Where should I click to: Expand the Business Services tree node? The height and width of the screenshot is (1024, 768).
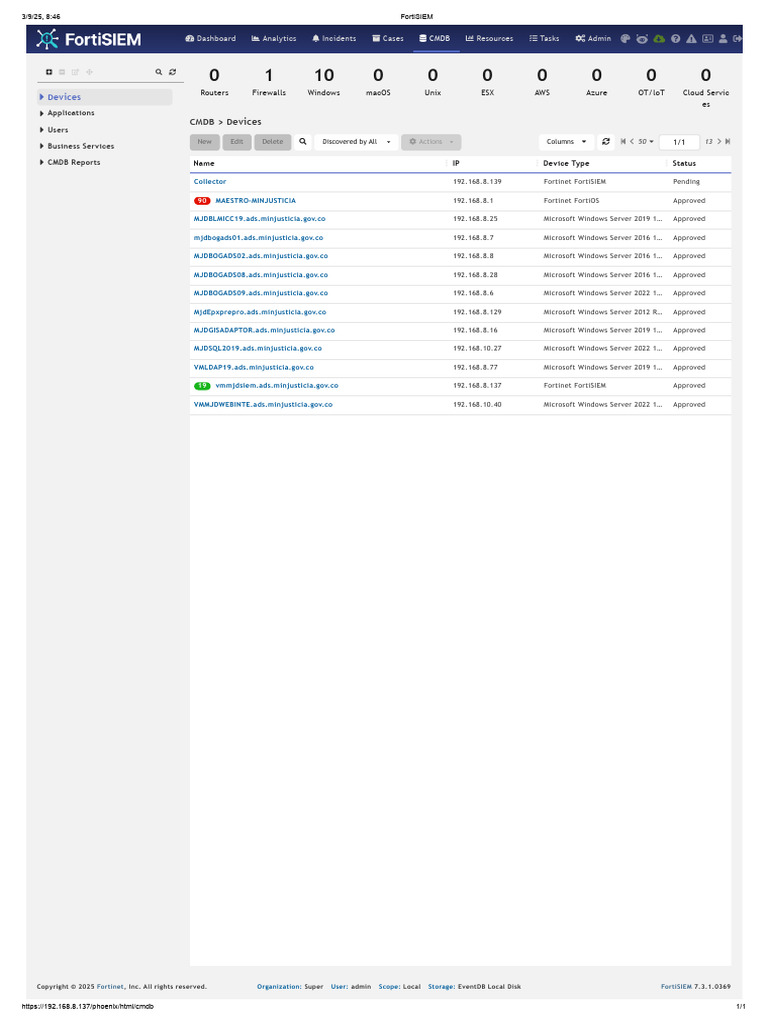42,146
